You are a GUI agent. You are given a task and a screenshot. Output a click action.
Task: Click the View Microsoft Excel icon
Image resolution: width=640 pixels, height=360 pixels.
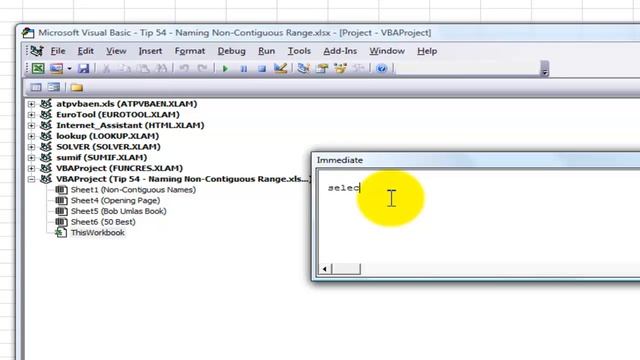point(38,68)
